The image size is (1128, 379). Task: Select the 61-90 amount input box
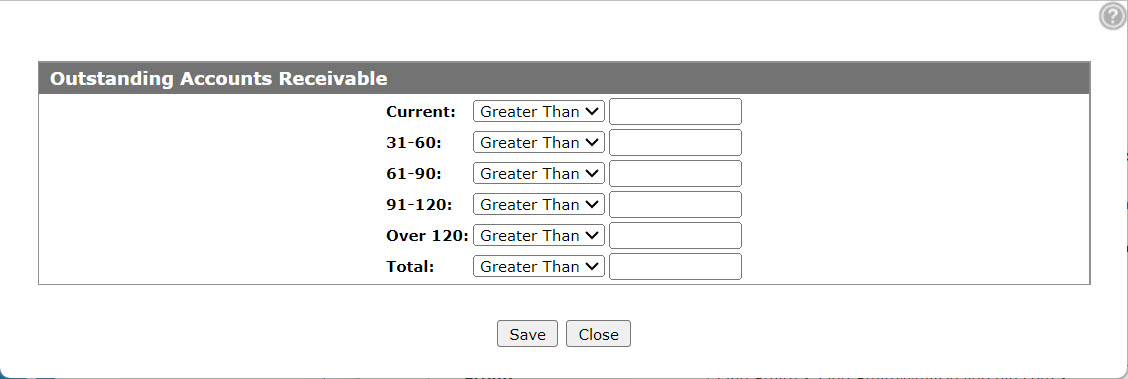pyautogui.click(x=675, y=173)
